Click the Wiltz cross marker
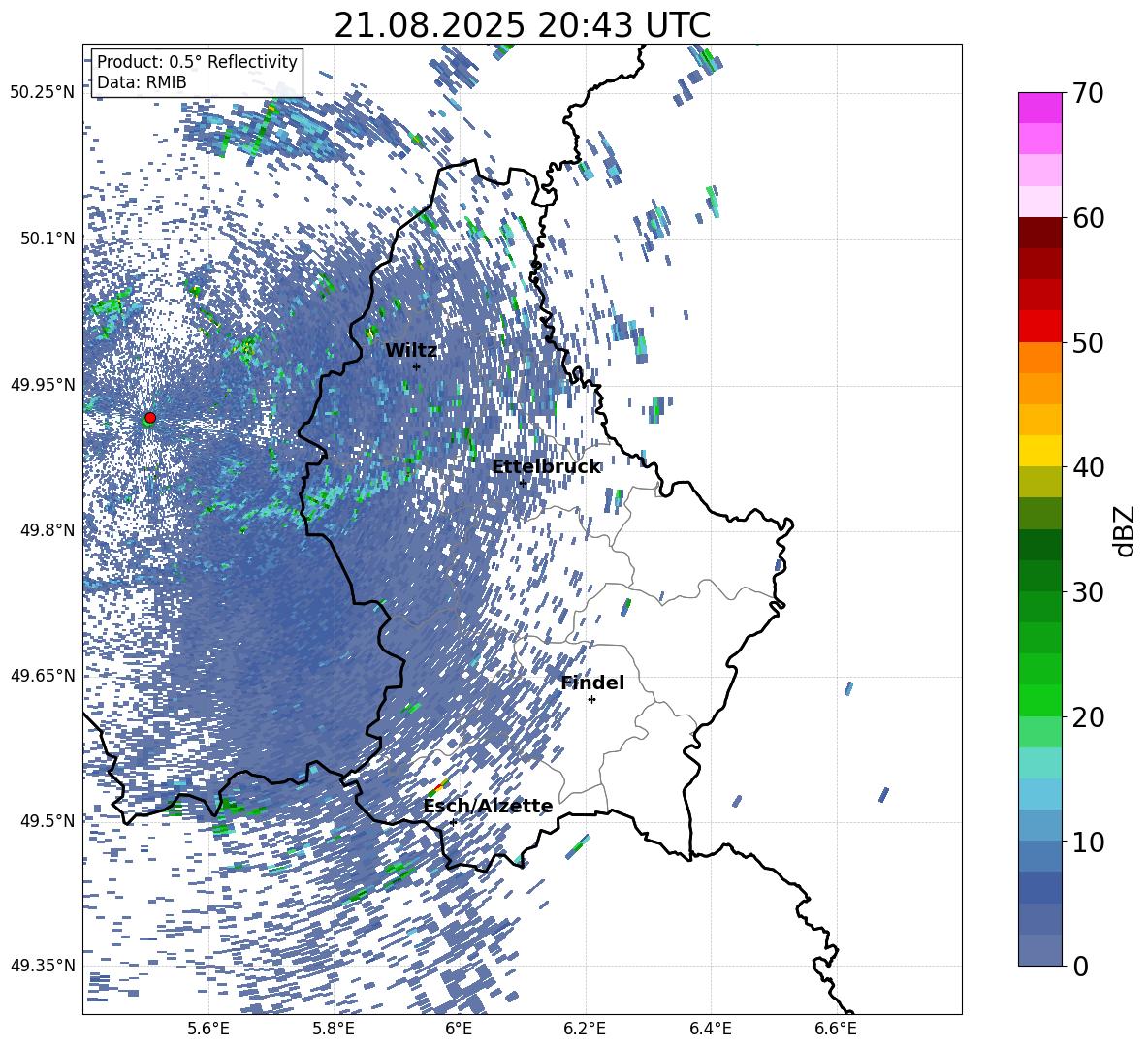Viewport: 1148px width, 1048px height. (417, 366)
